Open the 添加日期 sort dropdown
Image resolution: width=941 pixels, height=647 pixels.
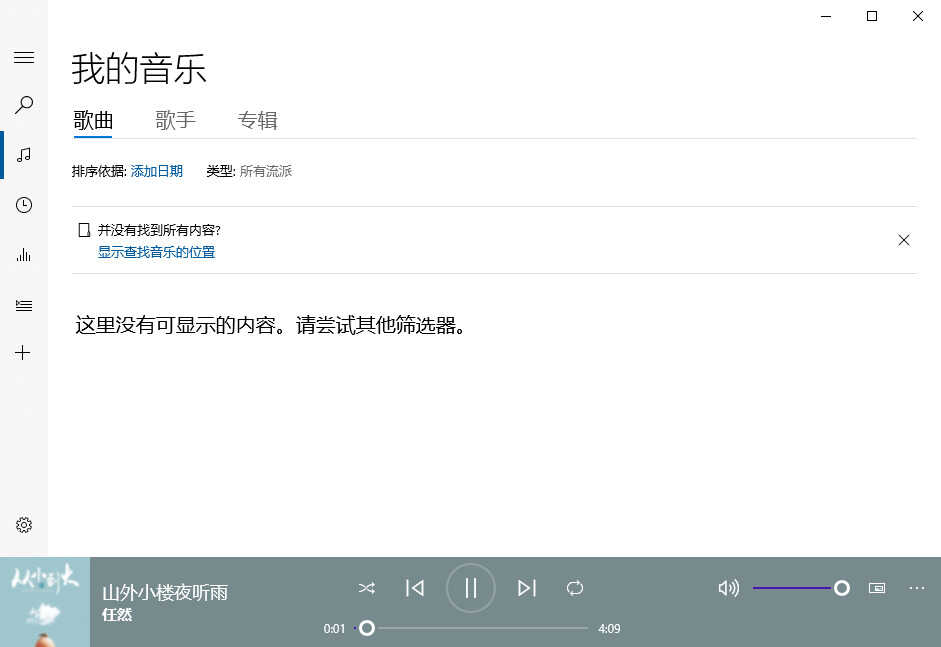coord(157,172)
